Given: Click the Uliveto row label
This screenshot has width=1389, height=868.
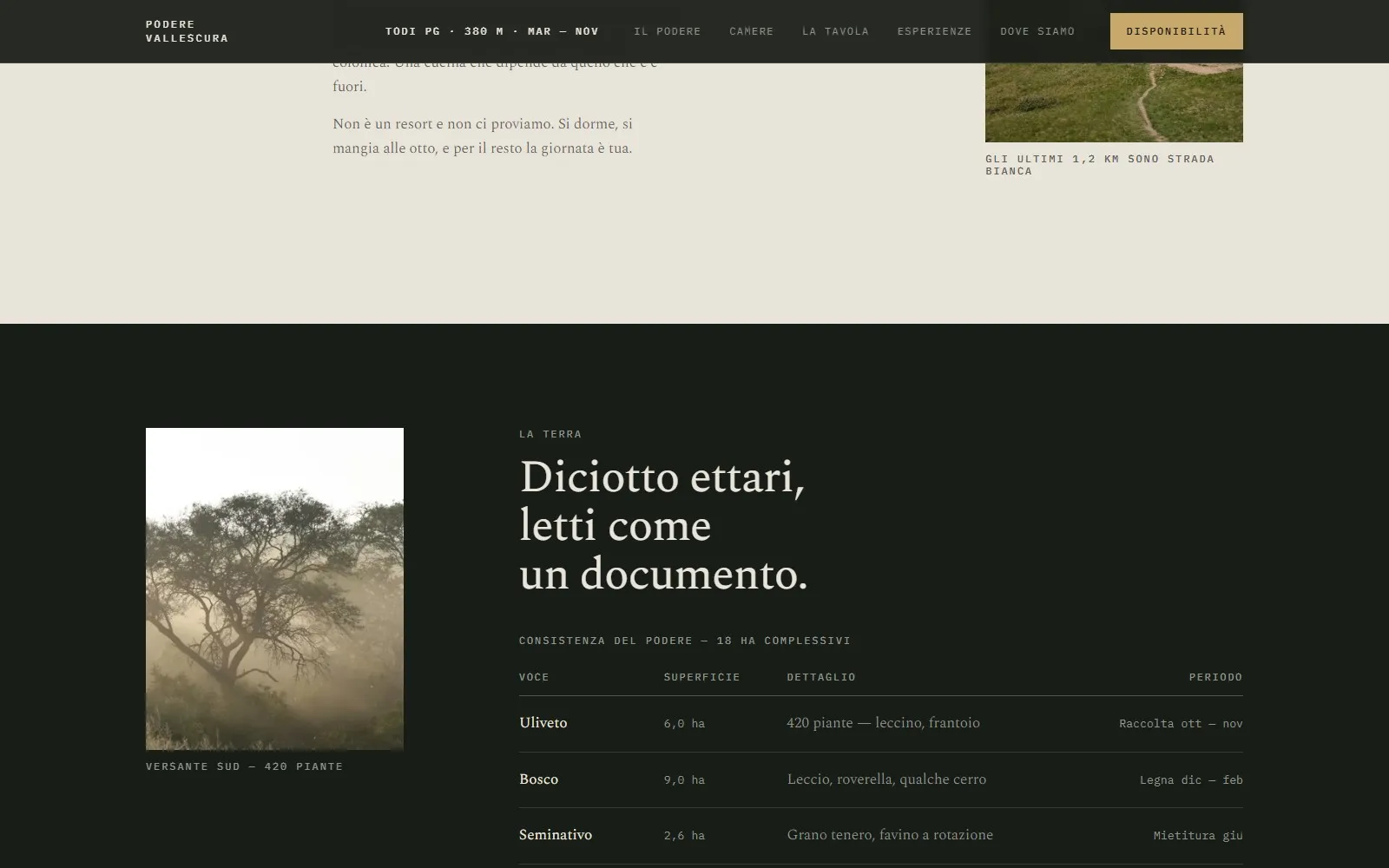Looking at the screenshot, I should 543,723.
